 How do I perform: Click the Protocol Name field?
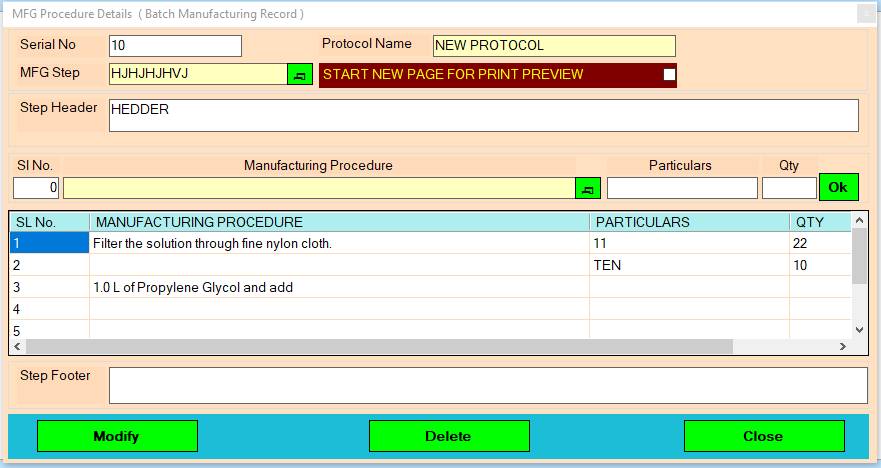554,46
